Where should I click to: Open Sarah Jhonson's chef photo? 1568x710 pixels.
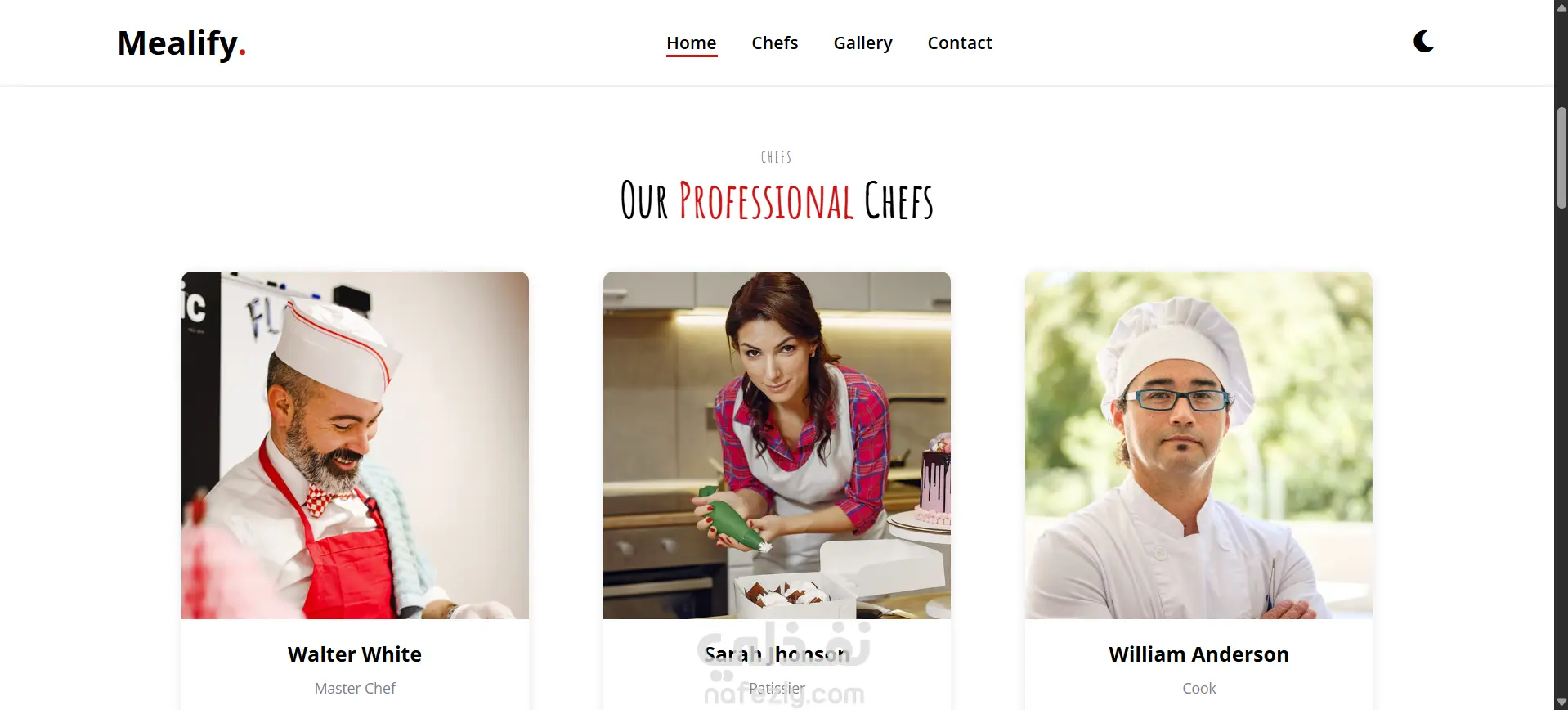(777, 445)
